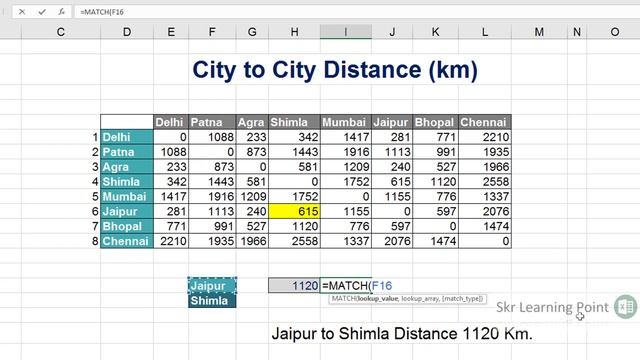Image resolution: width=640 pixels, height=360 pixels.
Task: Select column E header
Action: click(x=171, y=32)
